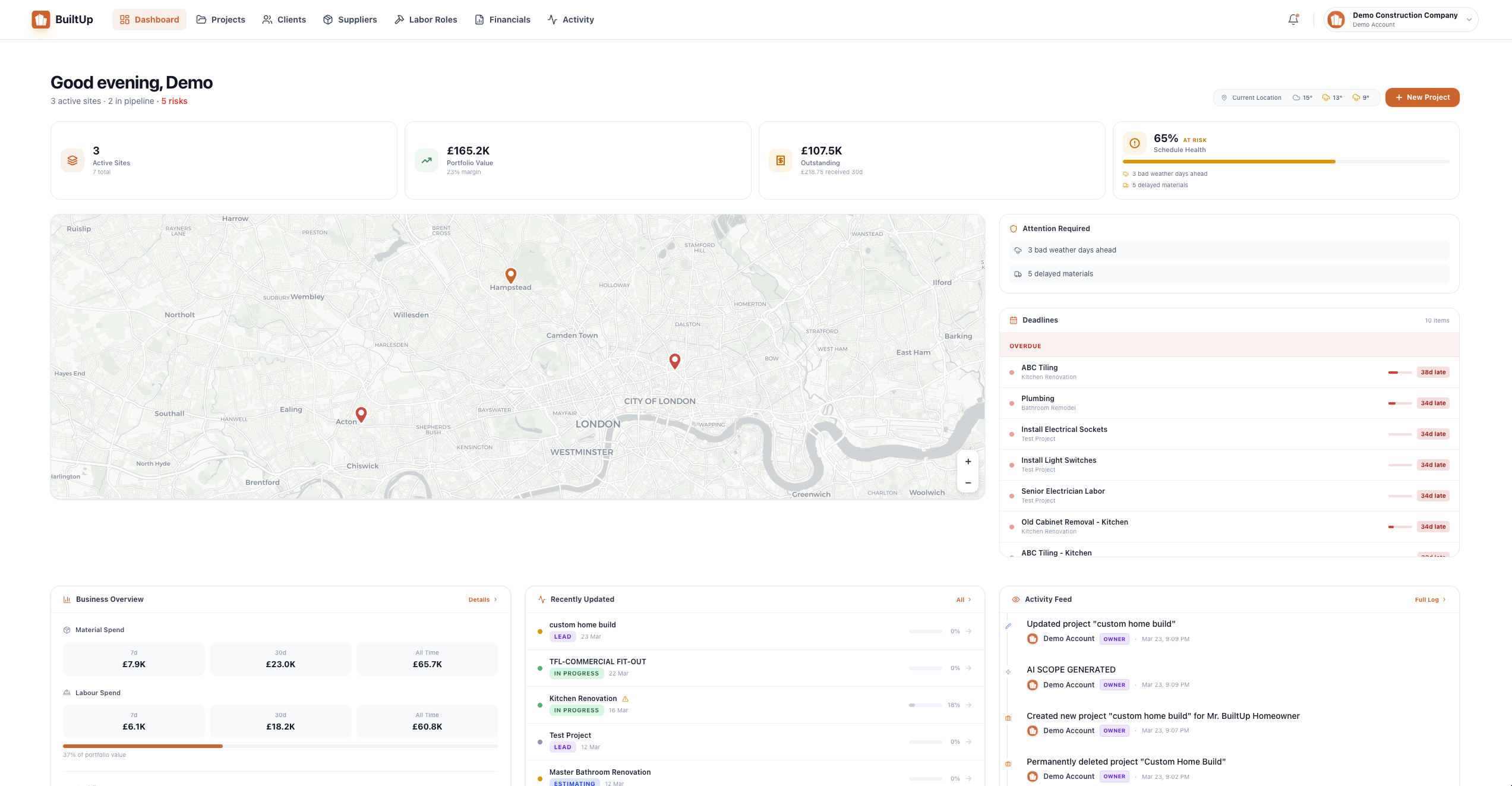Open TFL-COMMERCIAL FIT-OUT row arrow
This screenshot has width=1512, height=786.
click(969, 668)
